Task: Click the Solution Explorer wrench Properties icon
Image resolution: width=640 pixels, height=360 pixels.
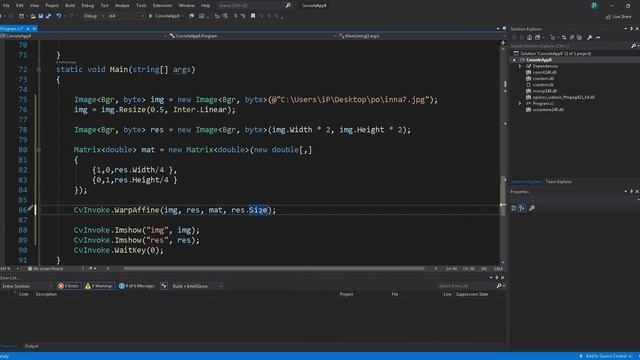Action: point(589,38)
